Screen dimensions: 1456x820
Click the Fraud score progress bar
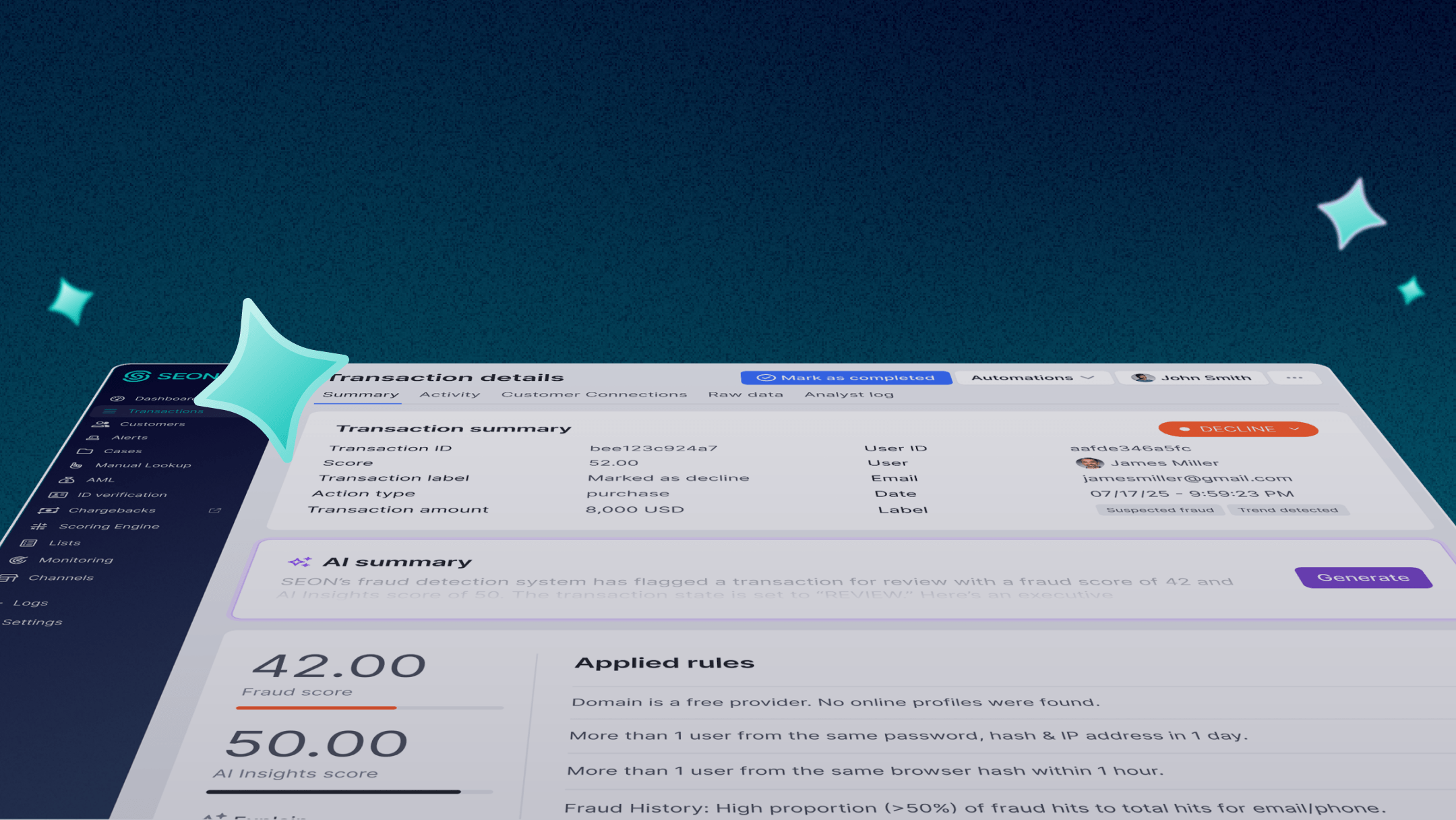(369, 708)
